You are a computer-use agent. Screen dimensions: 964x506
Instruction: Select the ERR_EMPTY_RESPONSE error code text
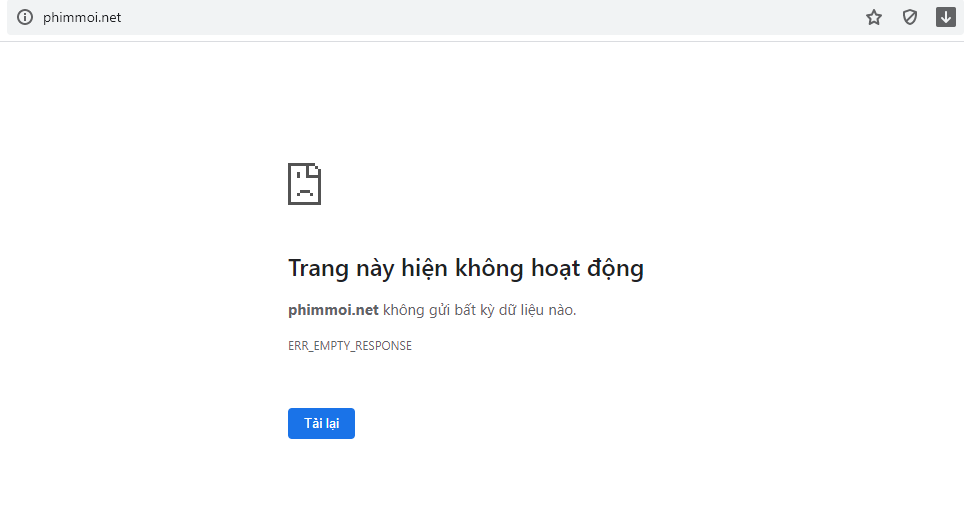[x=350, y=346]
